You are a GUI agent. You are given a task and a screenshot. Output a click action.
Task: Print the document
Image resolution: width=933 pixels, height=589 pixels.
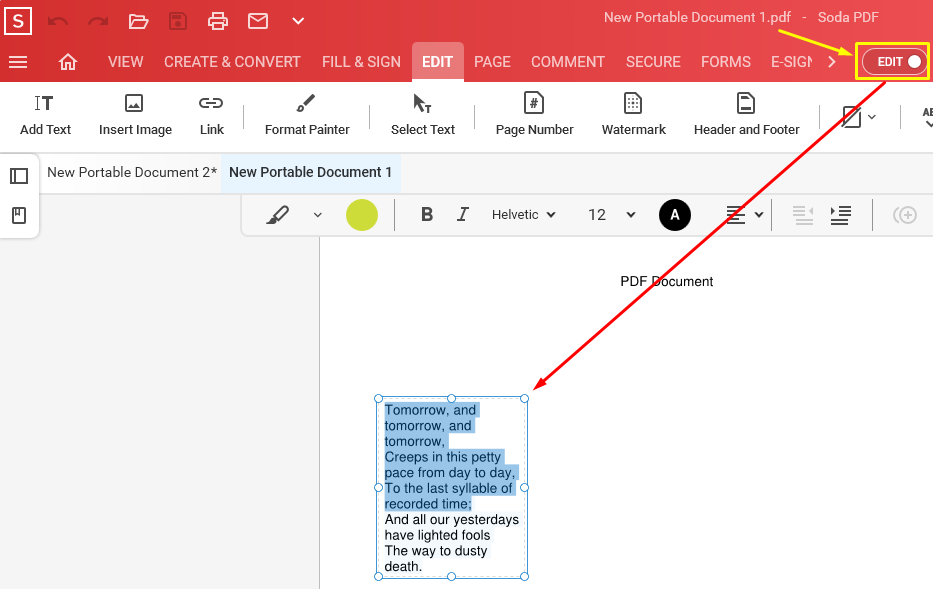pos(218,22)
